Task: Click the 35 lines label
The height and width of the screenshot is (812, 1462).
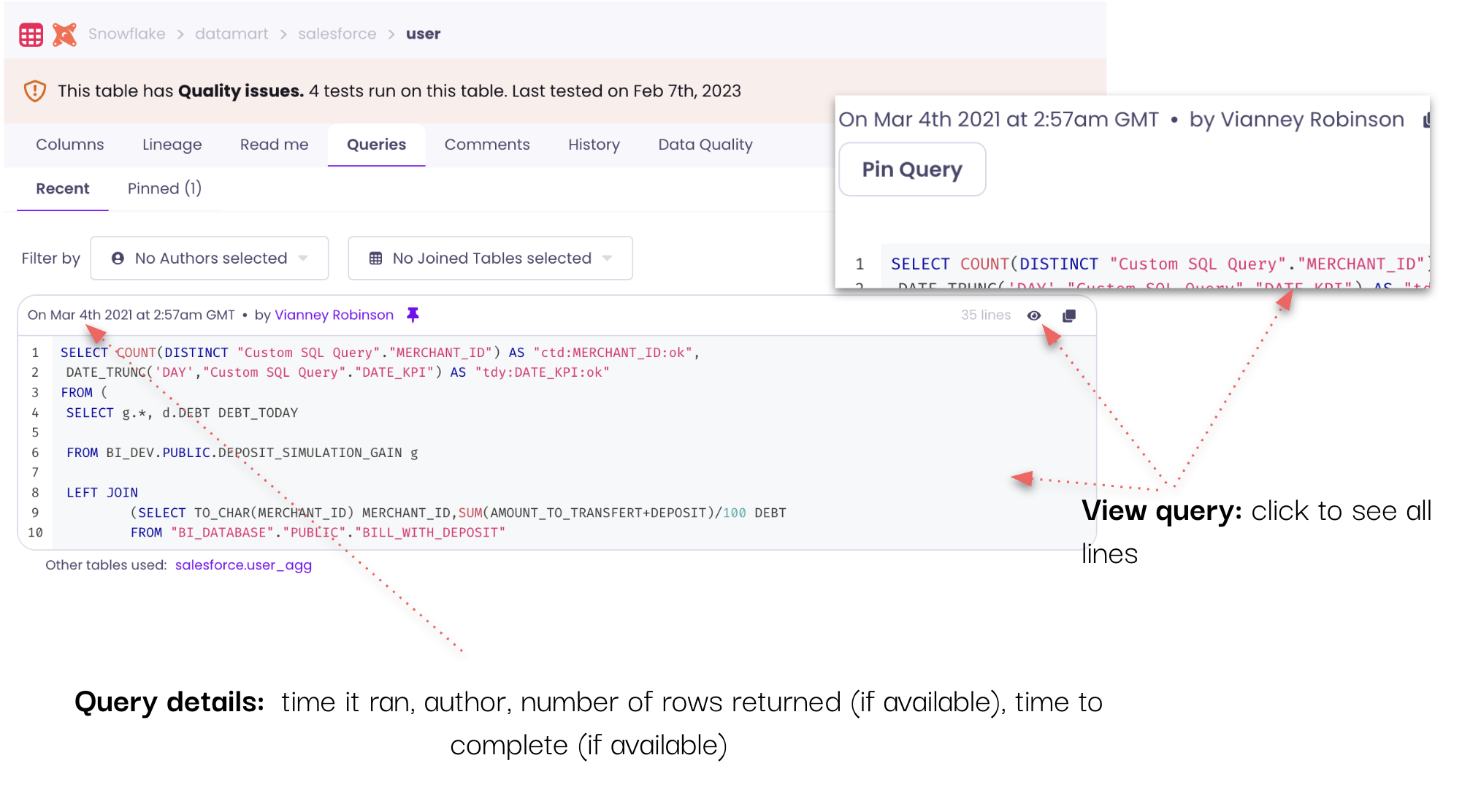Action: pyautogui.click(x=985, y=315)
